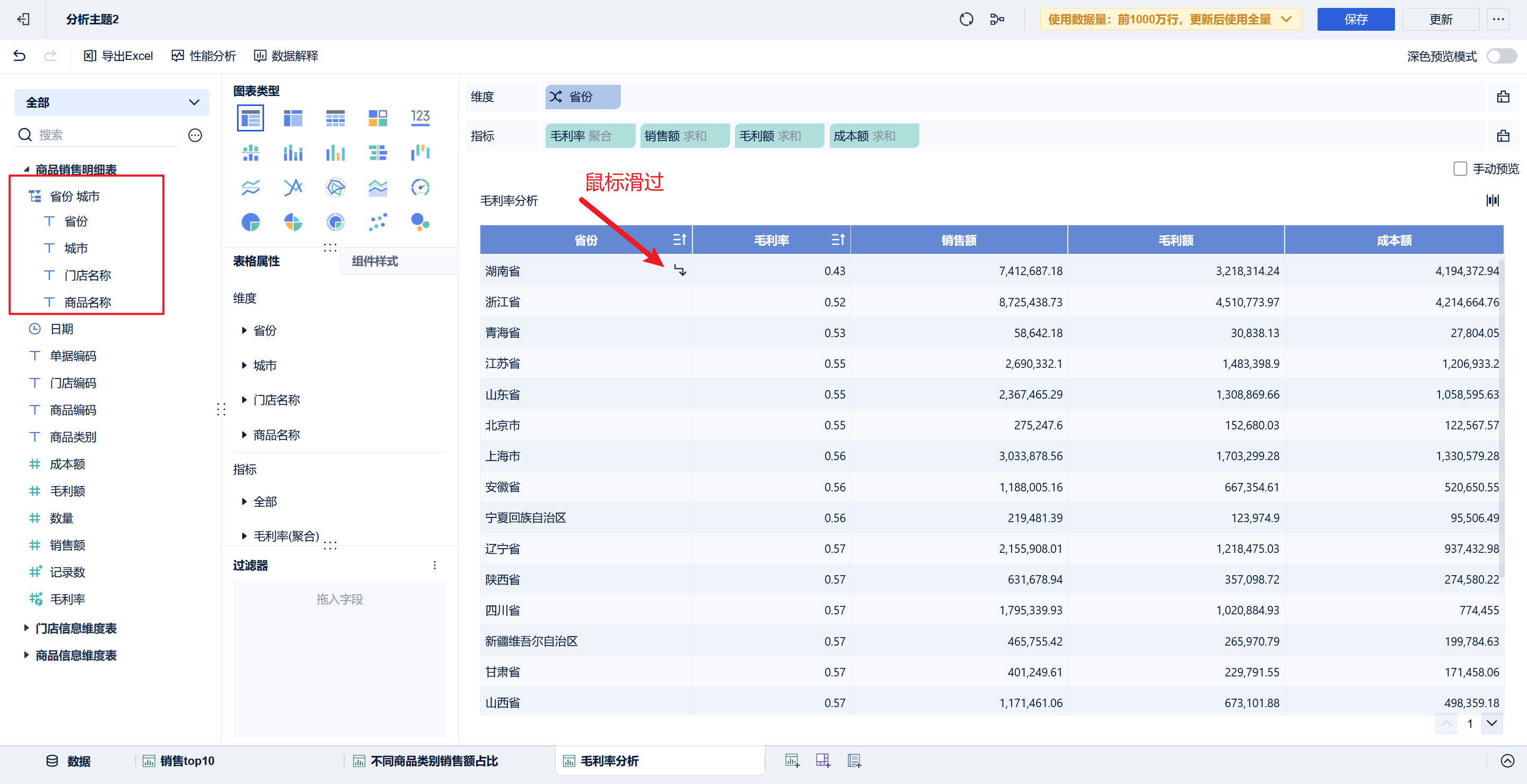
Task: Click the refresh circle icon in top bar
Action: 966,20
